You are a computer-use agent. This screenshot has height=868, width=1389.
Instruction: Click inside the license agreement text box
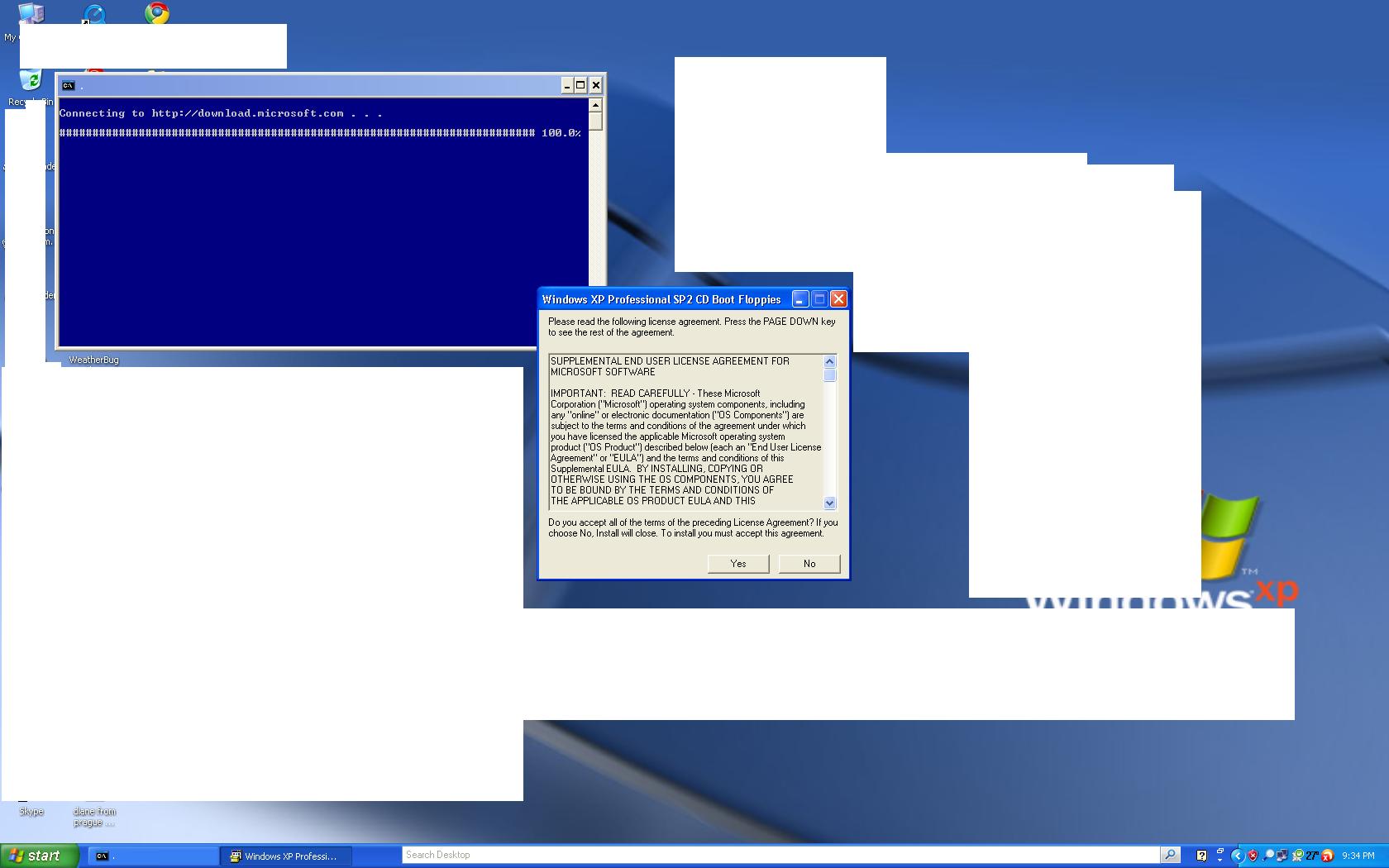pos(686,432)
